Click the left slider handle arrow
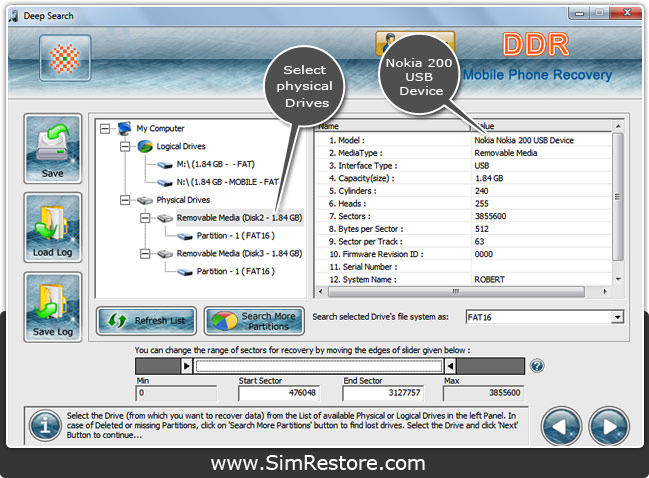The width and height of the screenshot is (649, 478). 187,366
